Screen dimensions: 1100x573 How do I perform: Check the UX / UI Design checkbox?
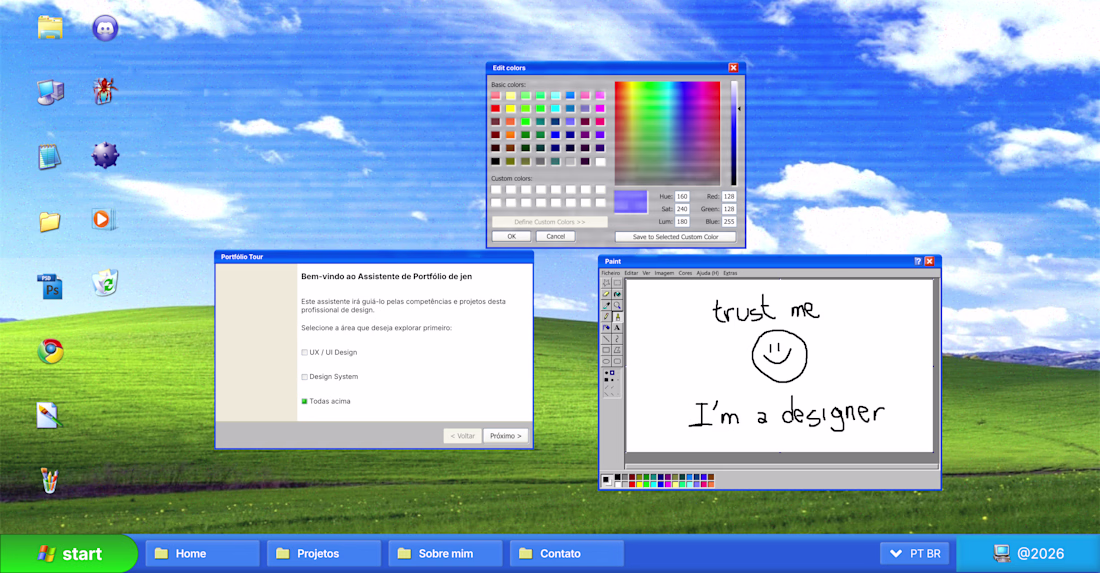tap(304, 353)
